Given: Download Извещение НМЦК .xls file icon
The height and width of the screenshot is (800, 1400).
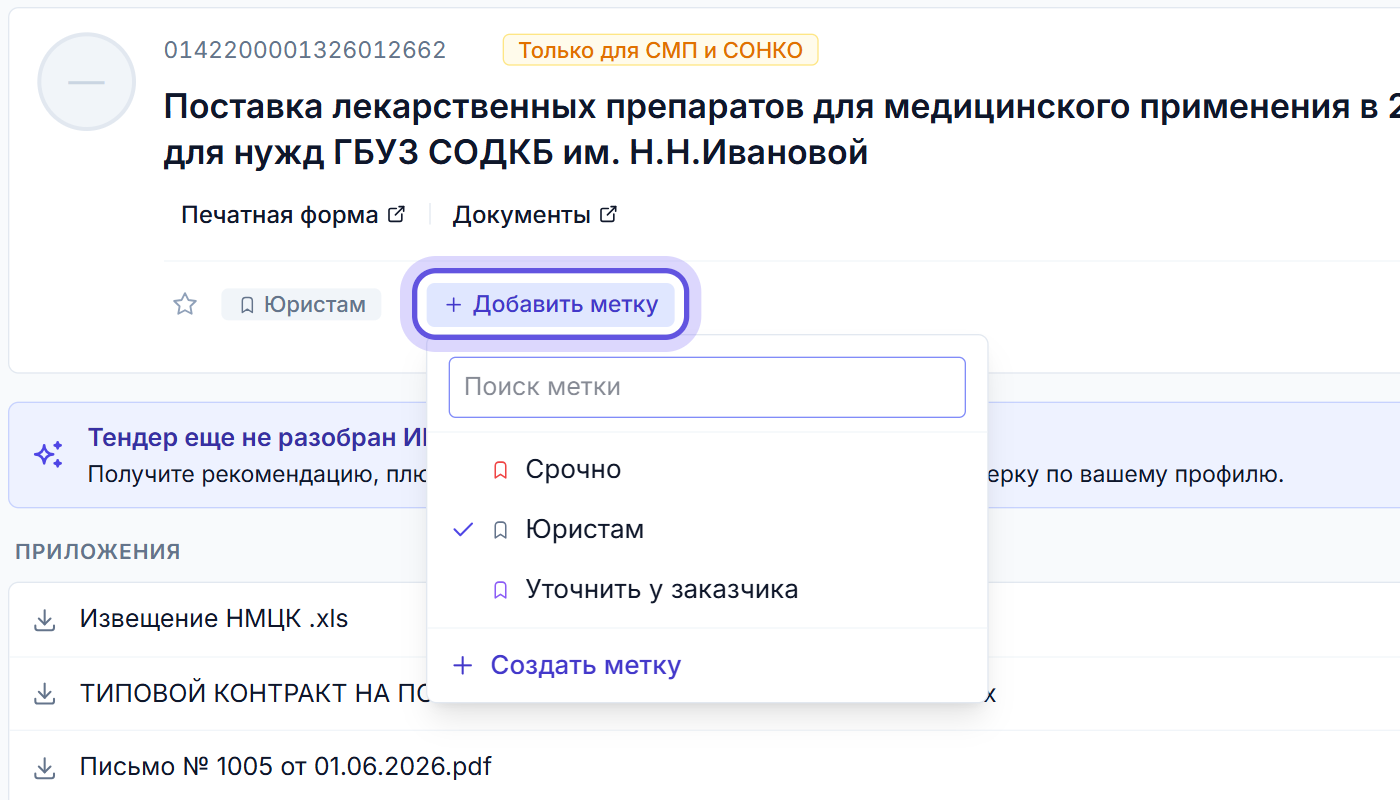Looking at the screenshot, I should 44,620.
